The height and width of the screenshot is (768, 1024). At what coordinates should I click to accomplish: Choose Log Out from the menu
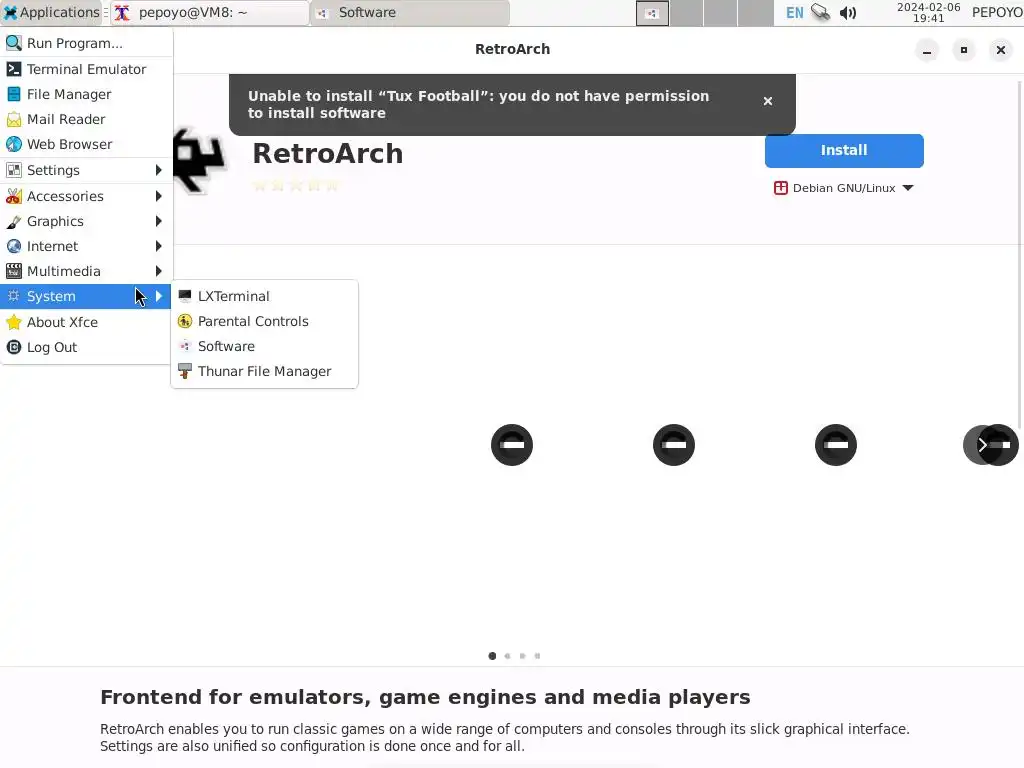(86, 347)
